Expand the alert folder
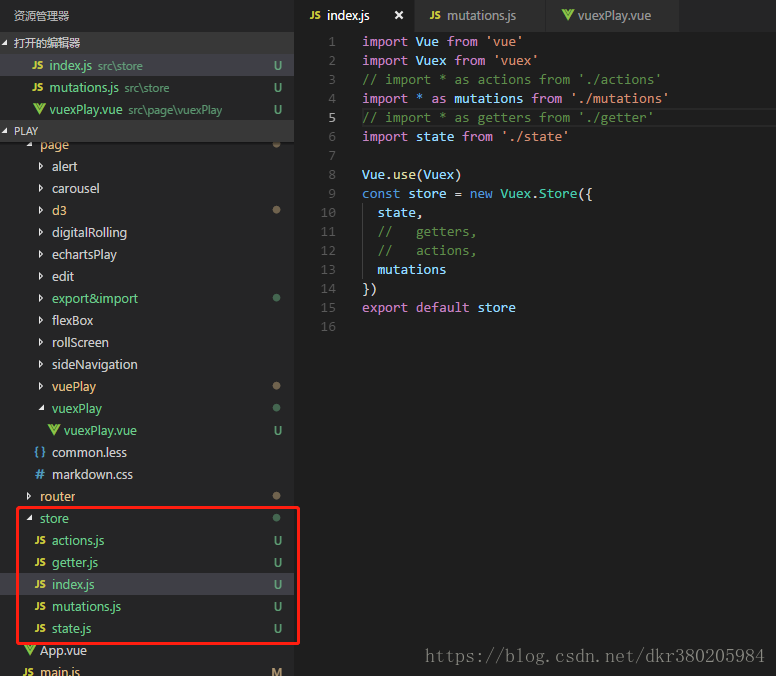The height and width of the screenshot is (676, 776). (41, 166)
